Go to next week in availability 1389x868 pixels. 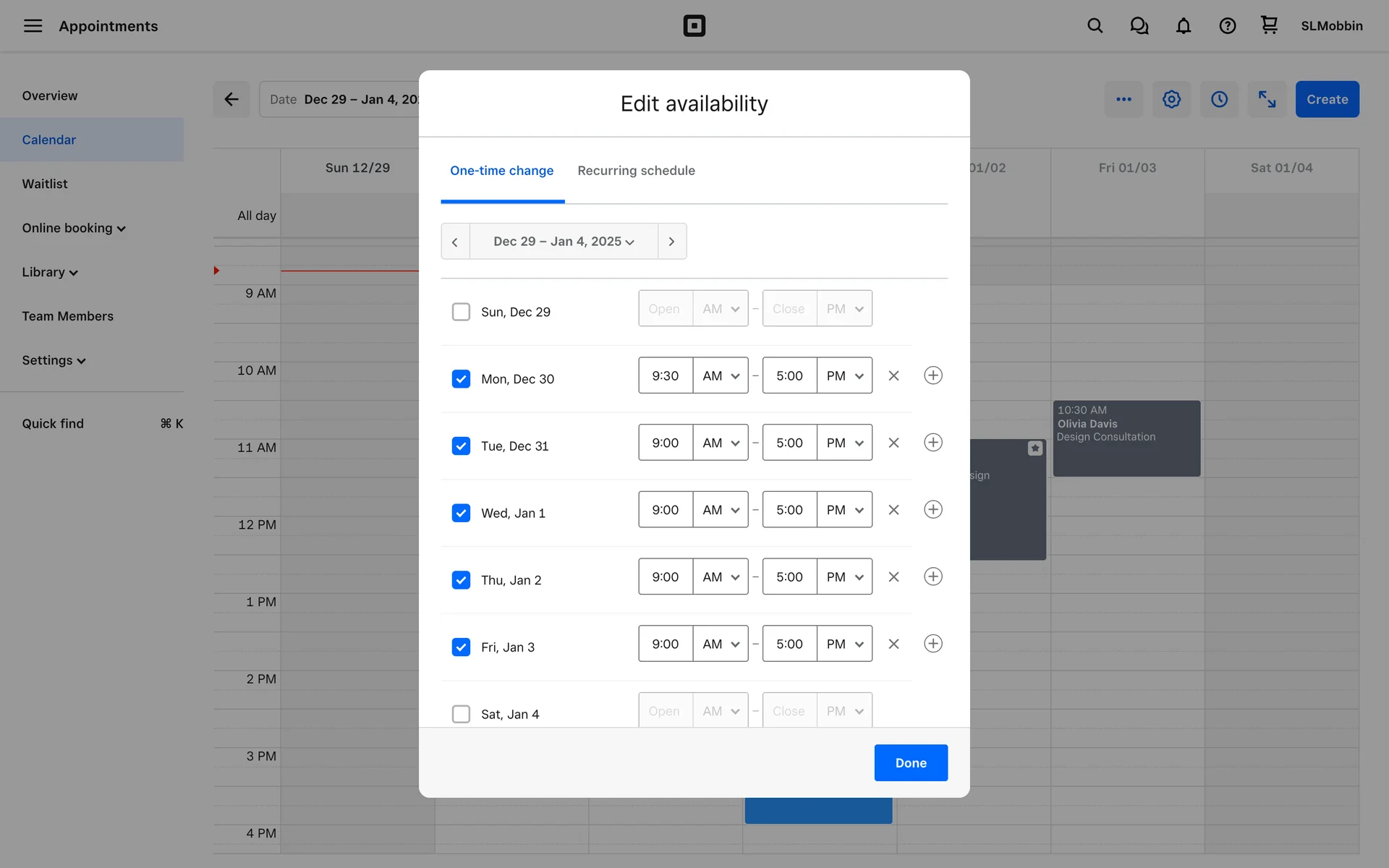coord(671,242)
